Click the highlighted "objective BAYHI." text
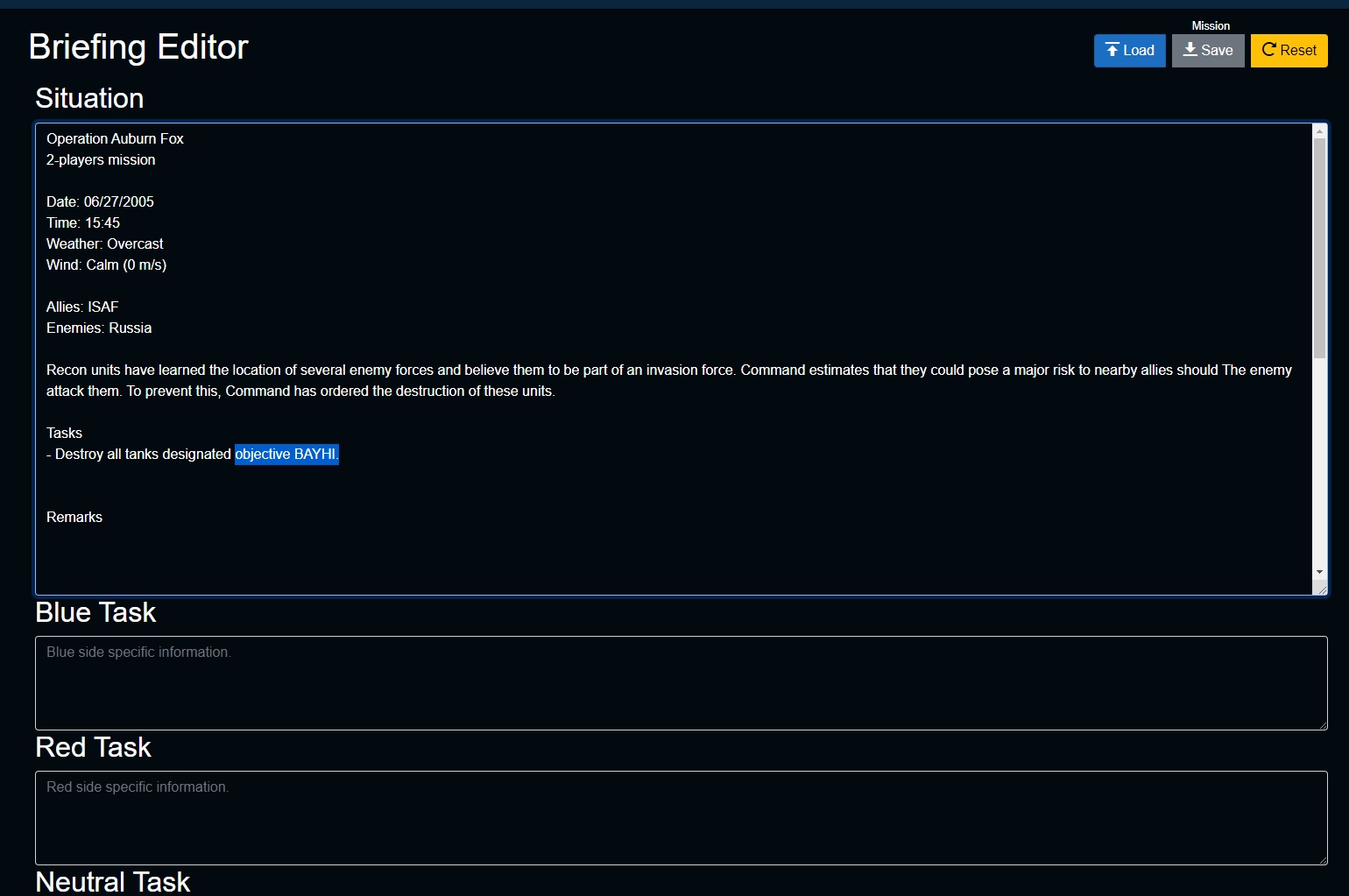Screen dimensions: 1349x896 (286, 455)
